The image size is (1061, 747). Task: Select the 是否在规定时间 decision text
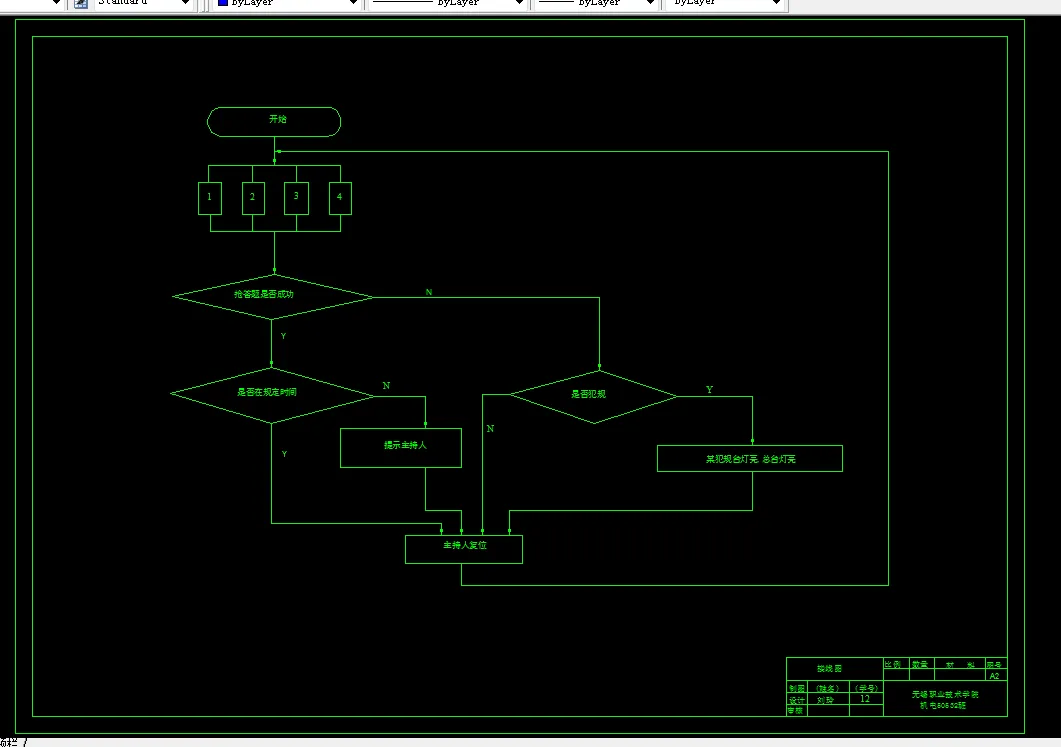(267, 392)
